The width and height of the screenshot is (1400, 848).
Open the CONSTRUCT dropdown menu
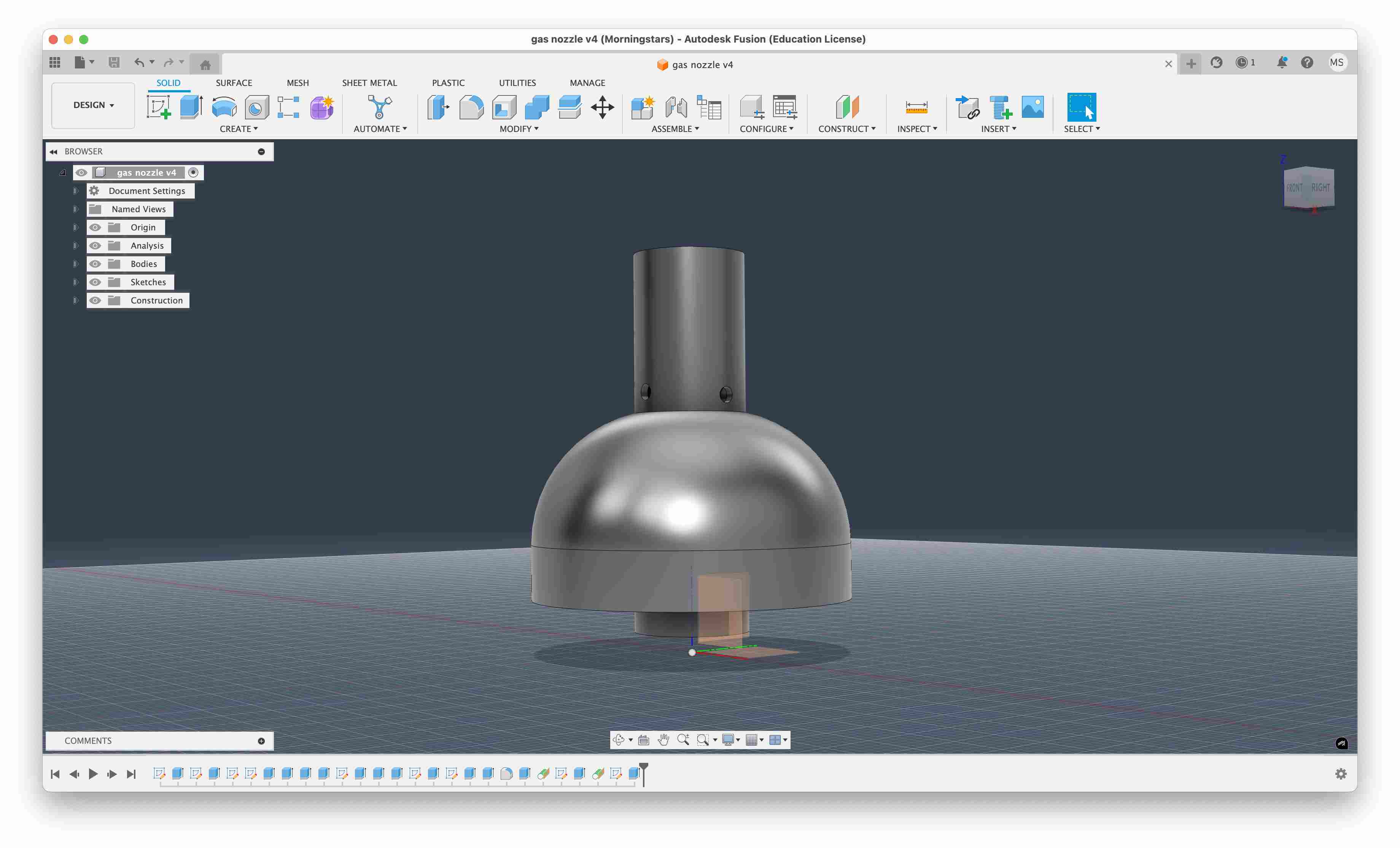pyautogui.click(x=846, y=129)
